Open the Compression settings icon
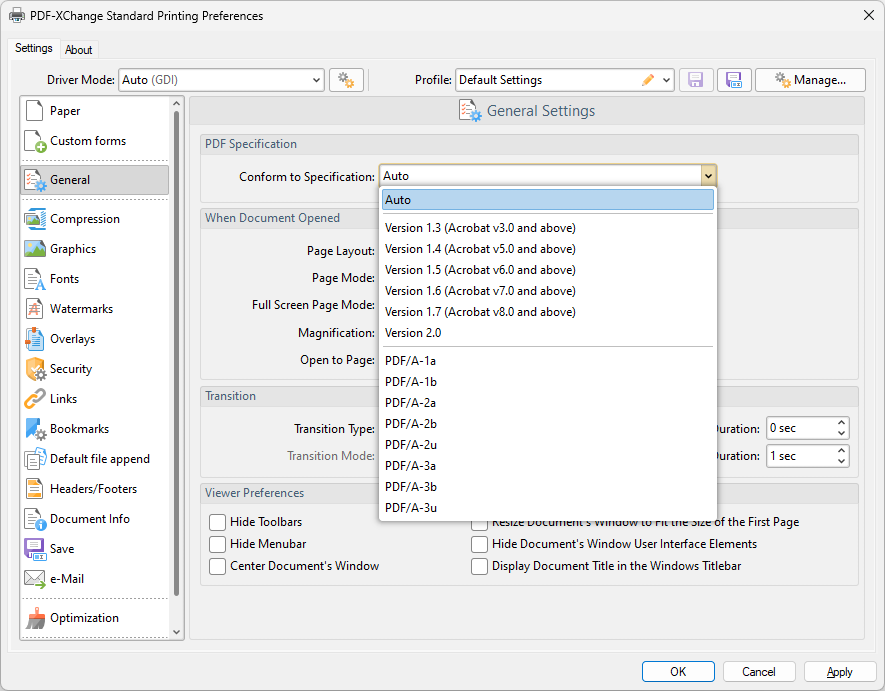 (x=35, y=219)
